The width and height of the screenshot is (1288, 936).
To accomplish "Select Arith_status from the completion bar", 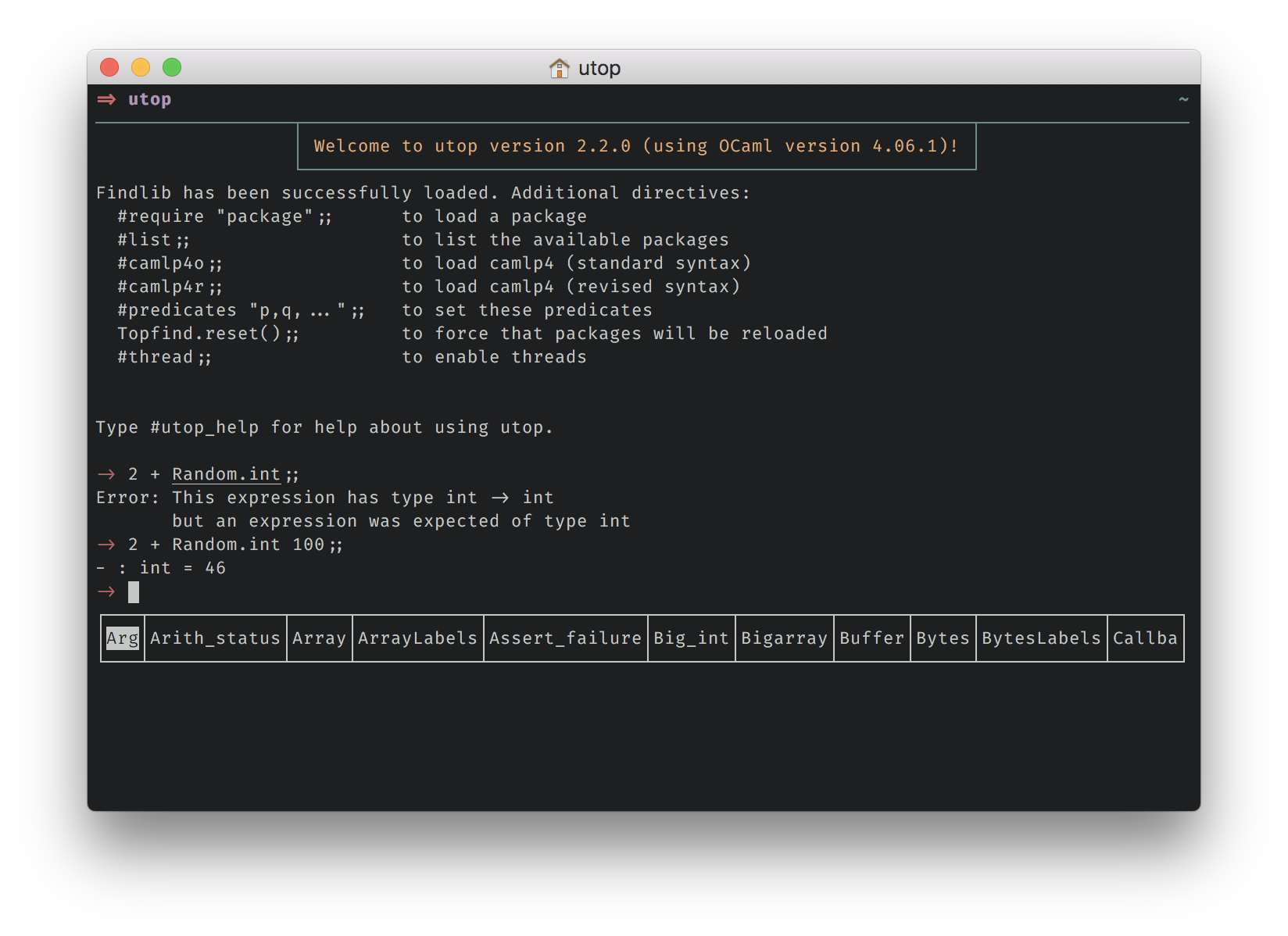I will click(215, 638).
